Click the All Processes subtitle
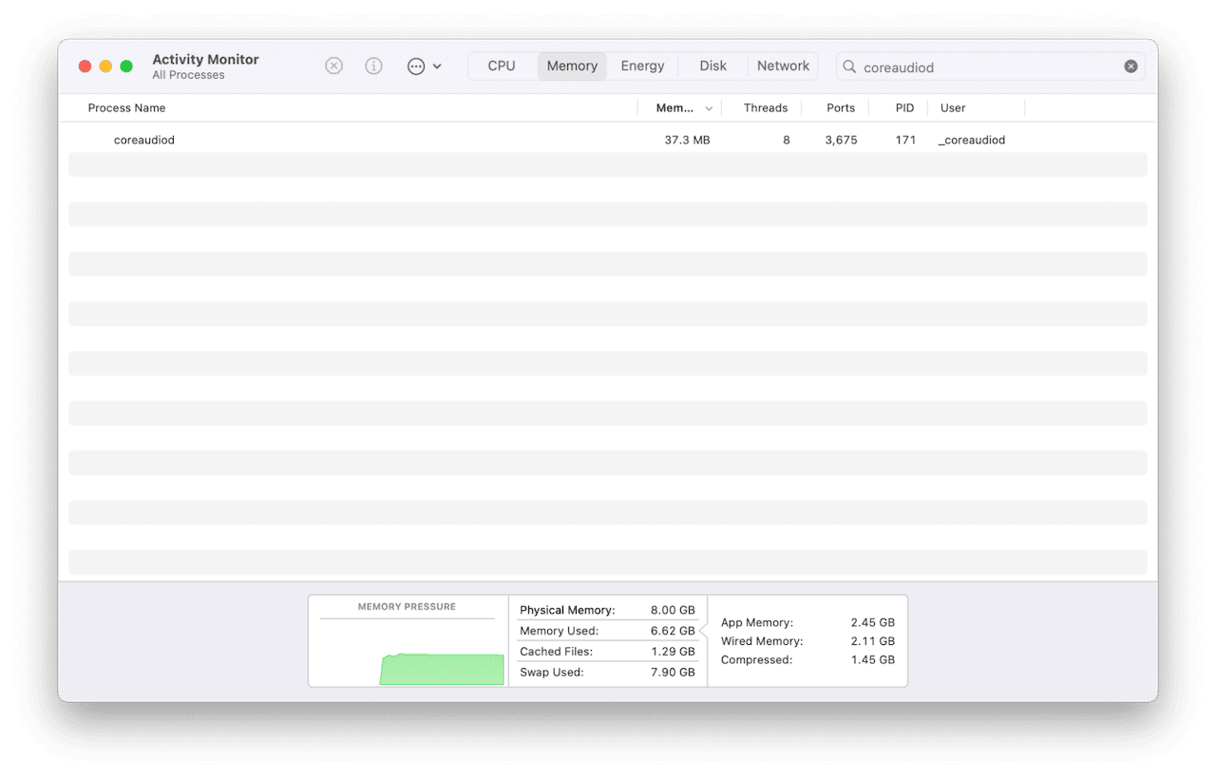This screenshot has width=1216, height=779. [188, 75]
